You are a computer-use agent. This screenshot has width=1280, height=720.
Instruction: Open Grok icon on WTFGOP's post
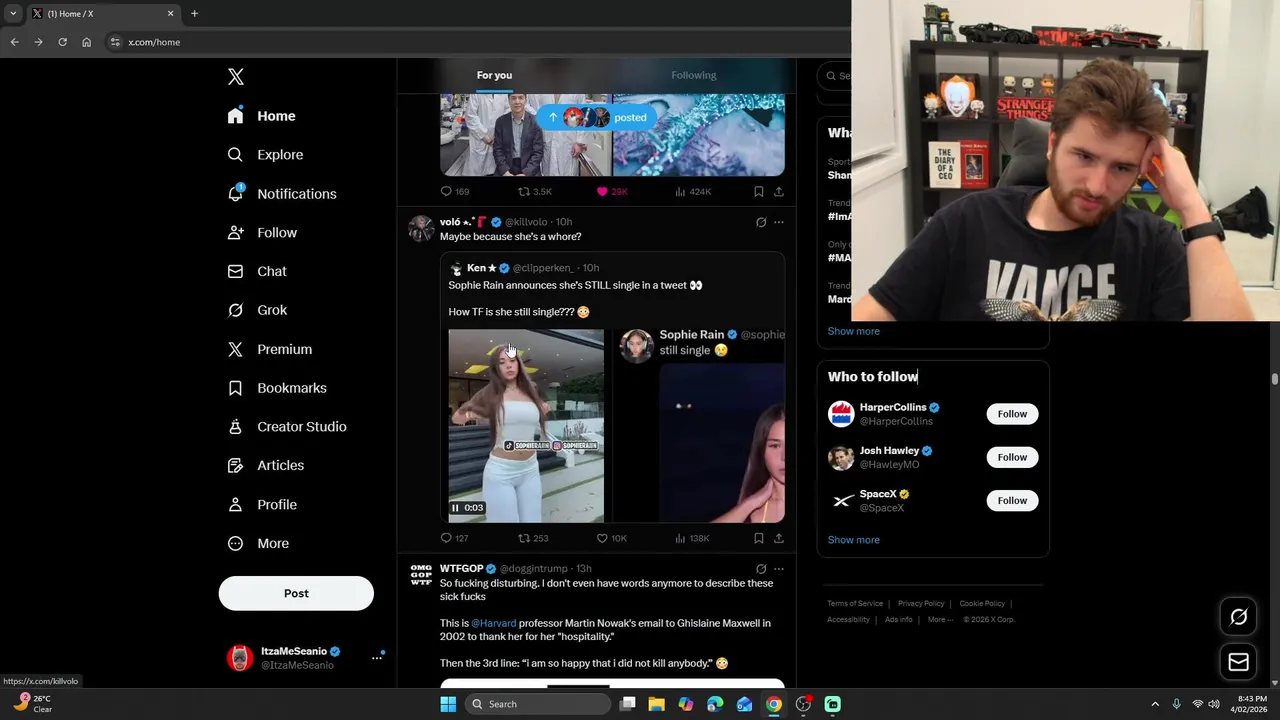pos(761,569)
